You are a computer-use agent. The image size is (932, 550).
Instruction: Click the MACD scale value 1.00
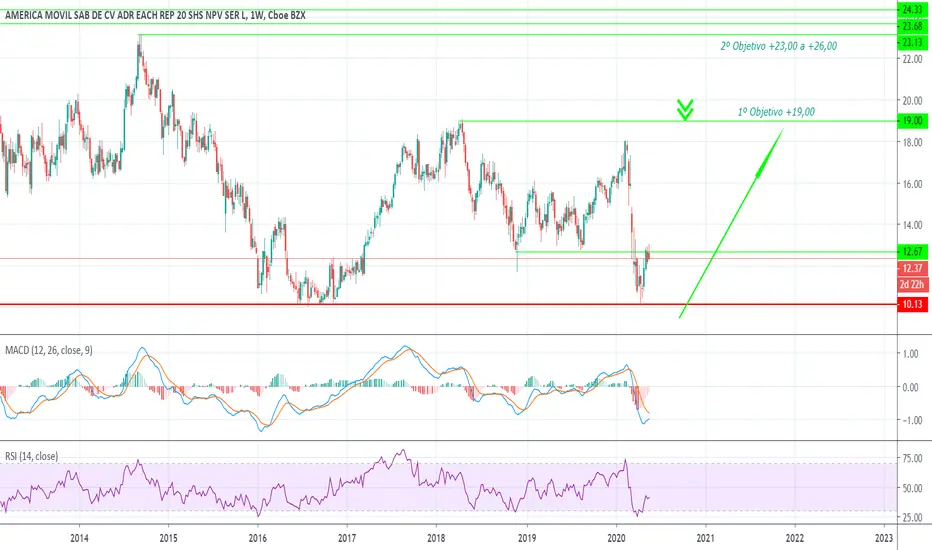(911, 354)
